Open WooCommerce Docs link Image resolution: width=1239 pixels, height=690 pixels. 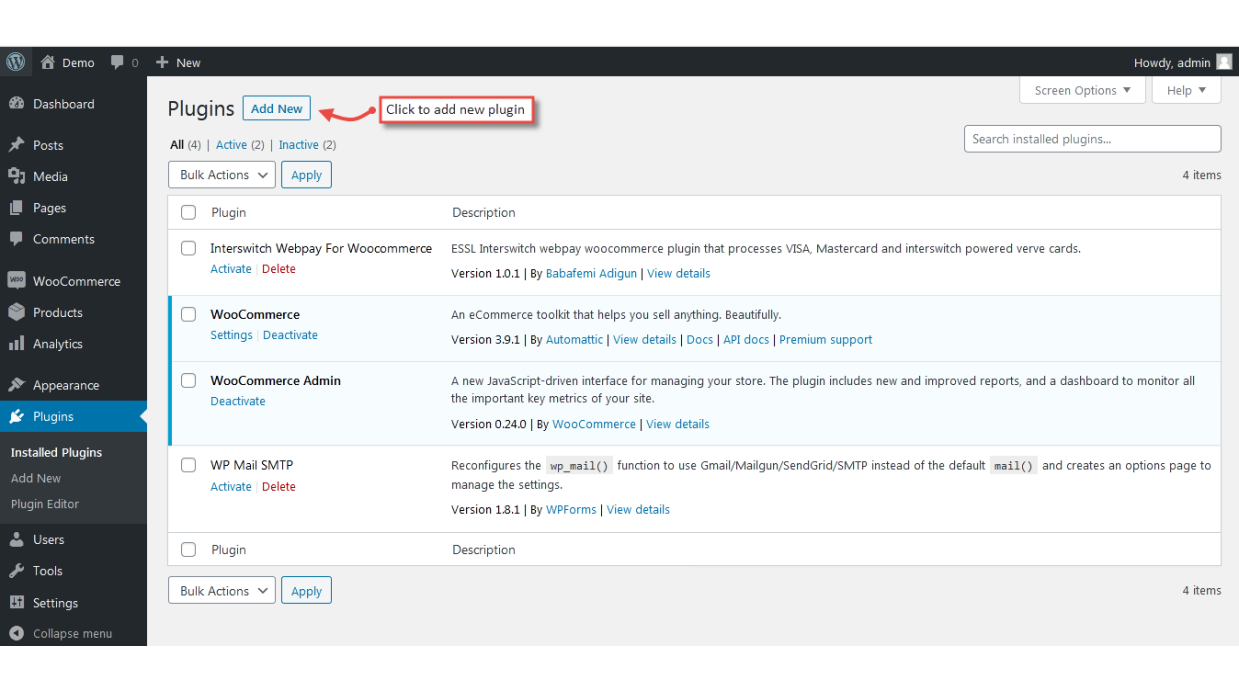pyautogui.click(x=700, y=340)
